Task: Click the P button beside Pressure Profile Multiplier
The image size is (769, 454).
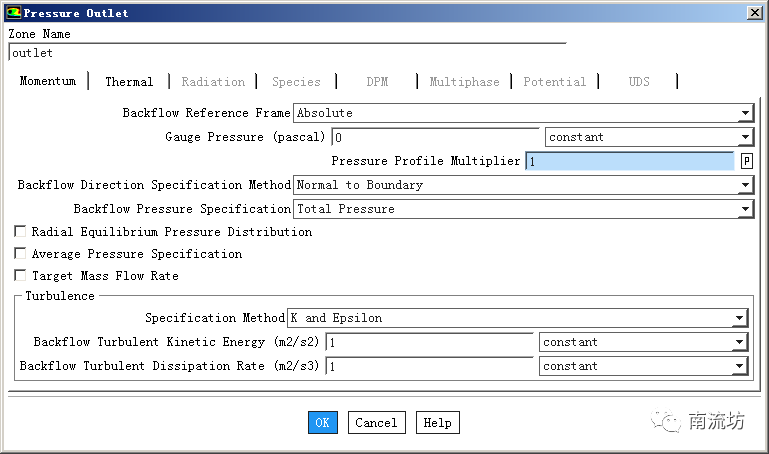Action: [746, 161]
